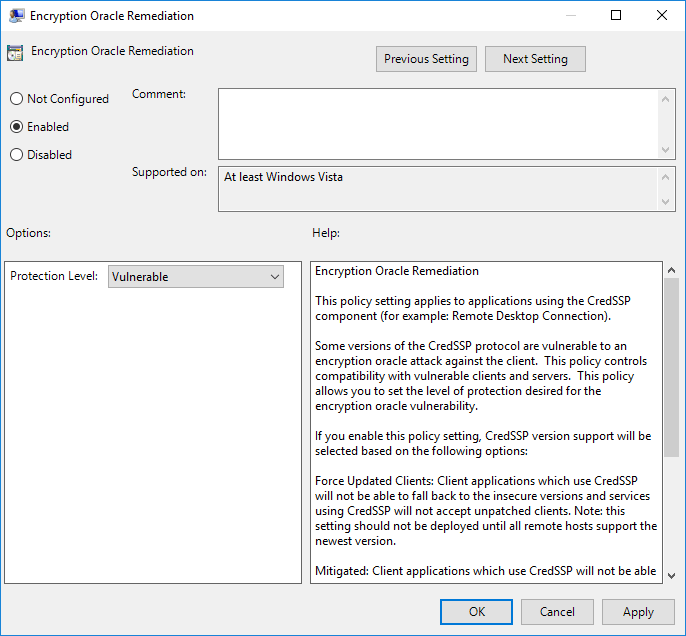Choose the Enabled radio option
The height and width of the screenshot is (636, 686).
click(16, 127)
